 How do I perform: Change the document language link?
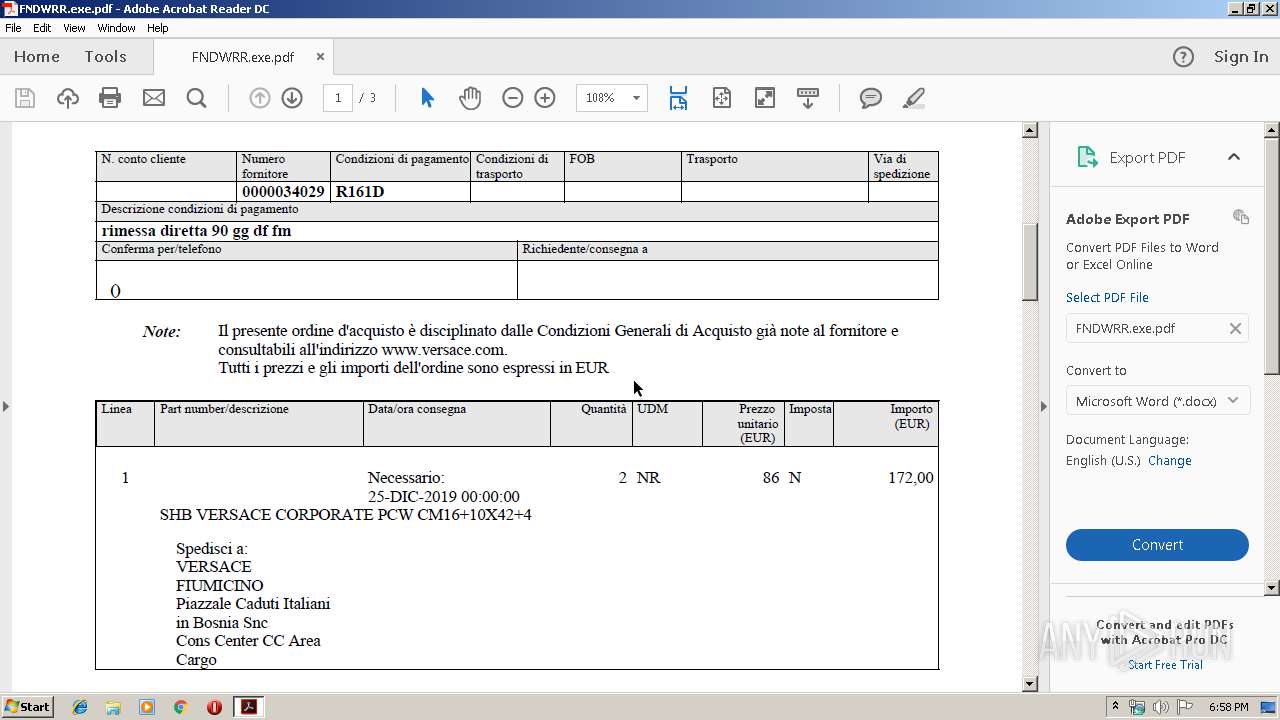click(1170, 461)
